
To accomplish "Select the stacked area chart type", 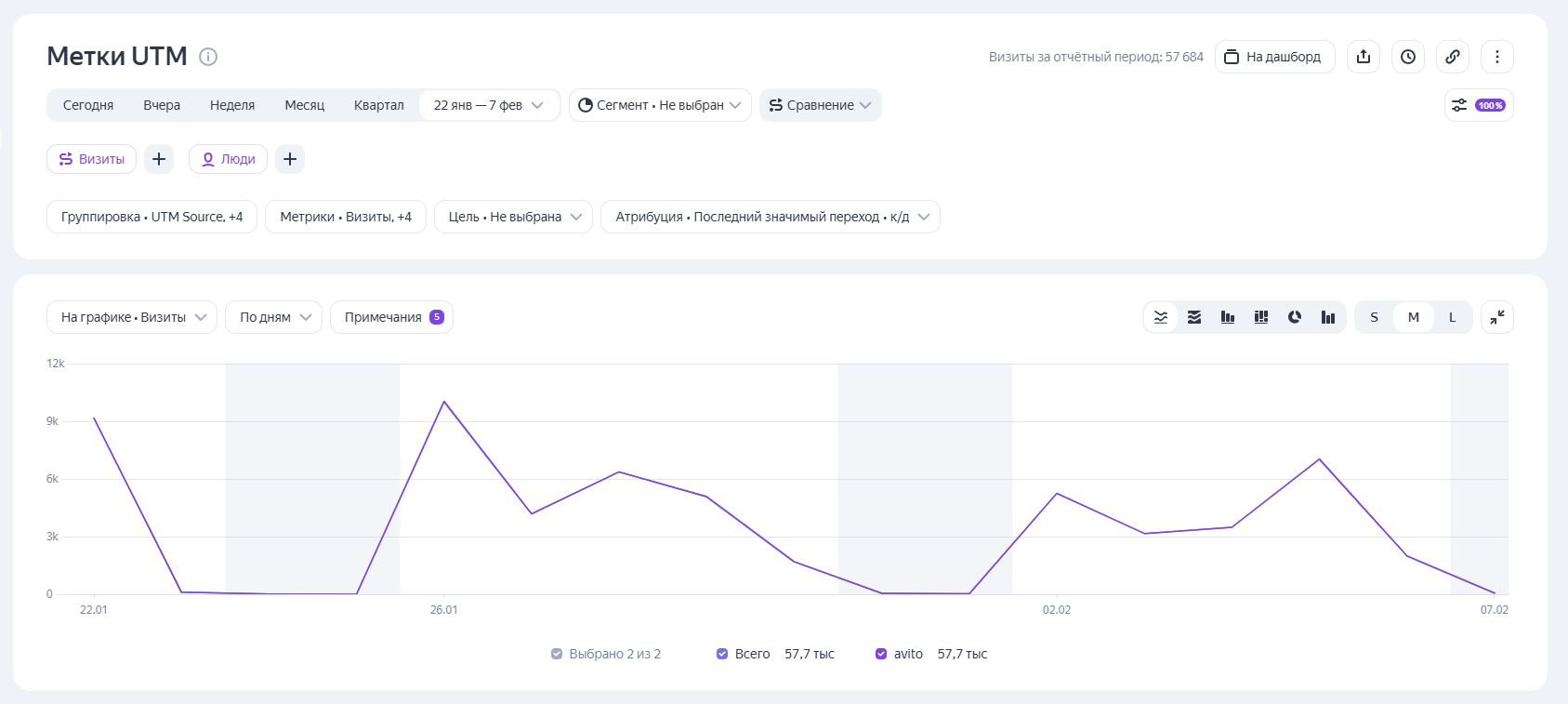I will (1194, 317).
